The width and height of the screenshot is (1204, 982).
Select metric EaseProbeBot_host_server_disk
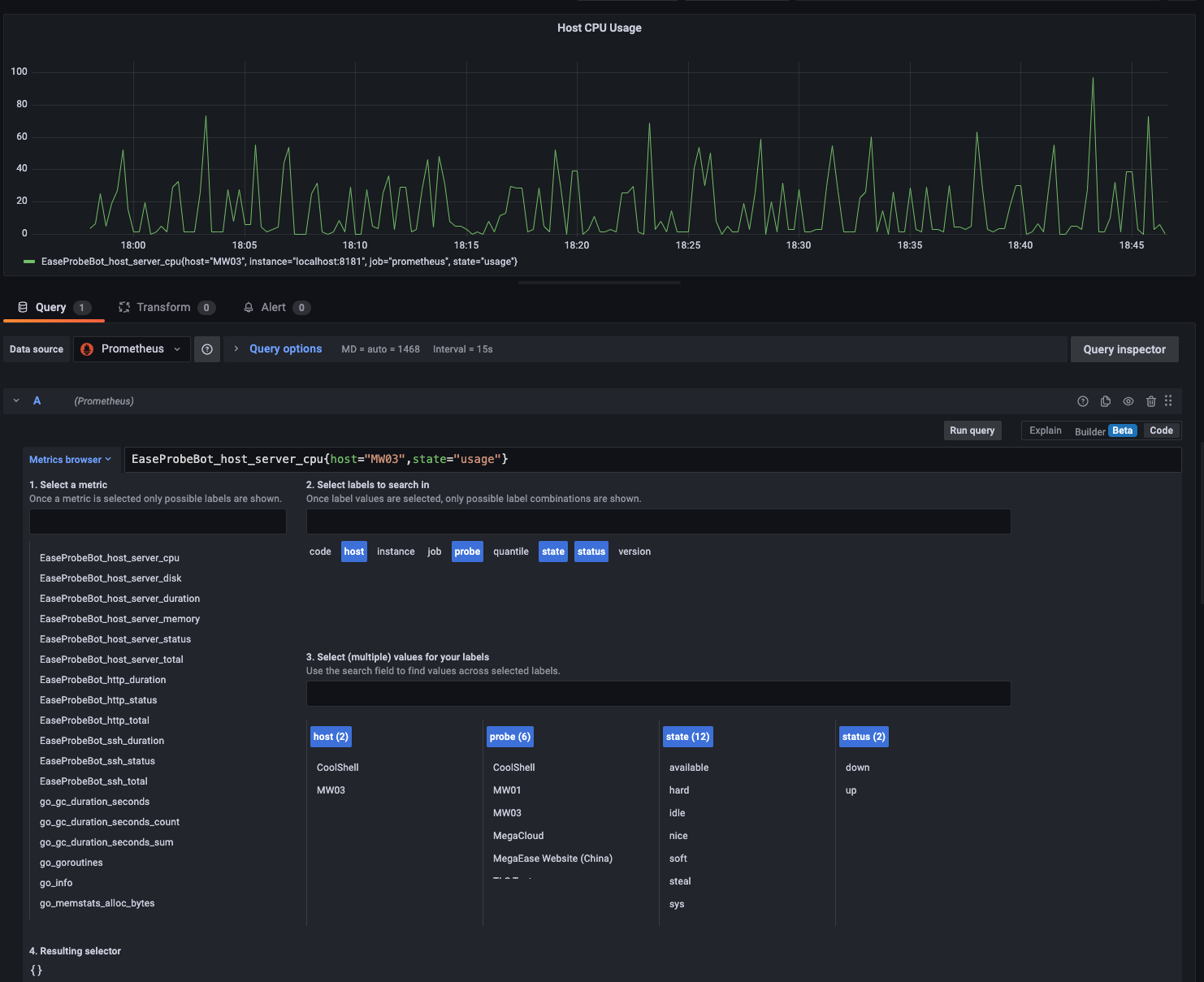click(110, 578)
